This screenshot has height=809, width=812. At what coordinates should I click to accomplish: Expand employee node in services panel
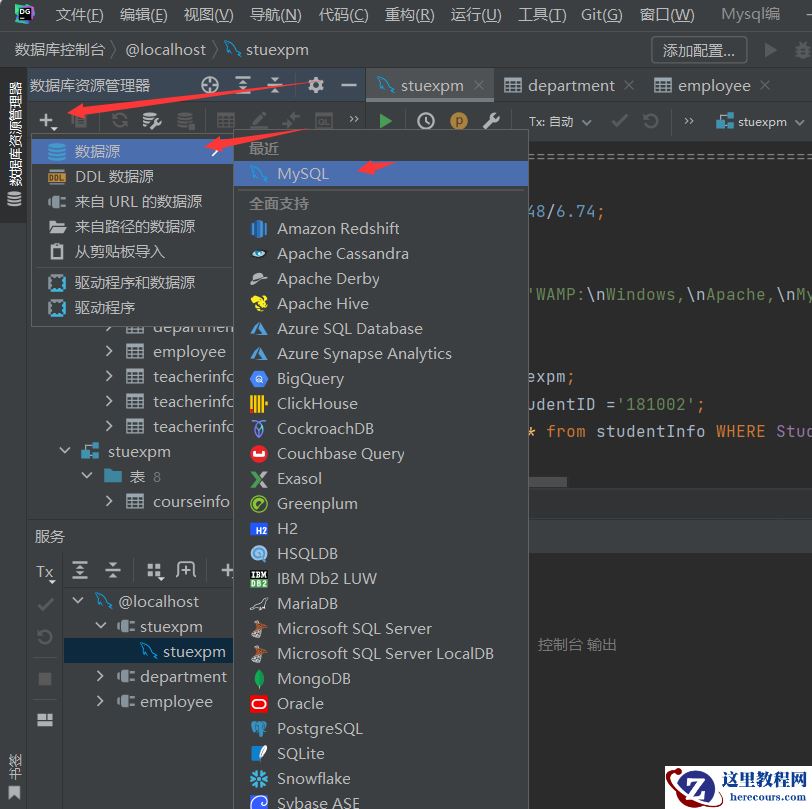pyautogui.click(x=100, y=701)
